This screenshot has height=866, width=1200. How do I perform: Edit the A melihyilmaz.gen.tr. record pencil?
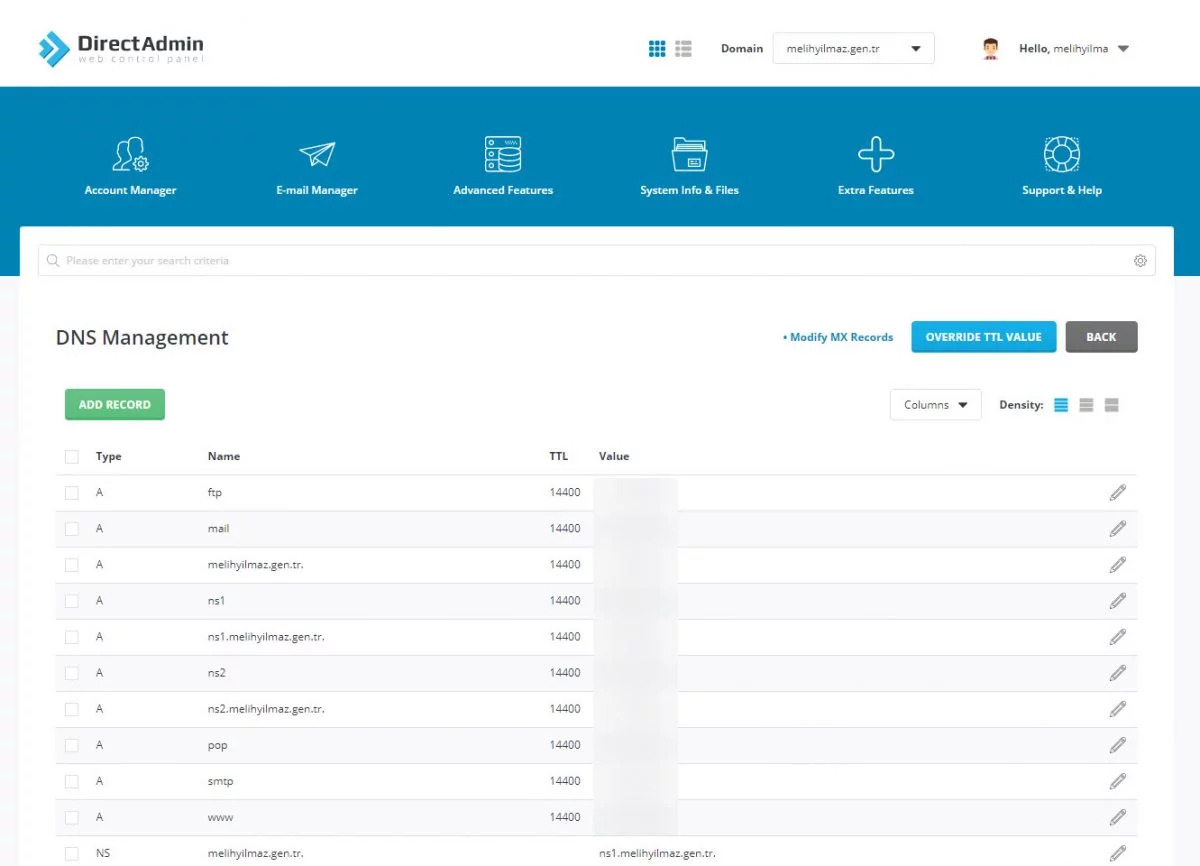(x=1118, y=564)
